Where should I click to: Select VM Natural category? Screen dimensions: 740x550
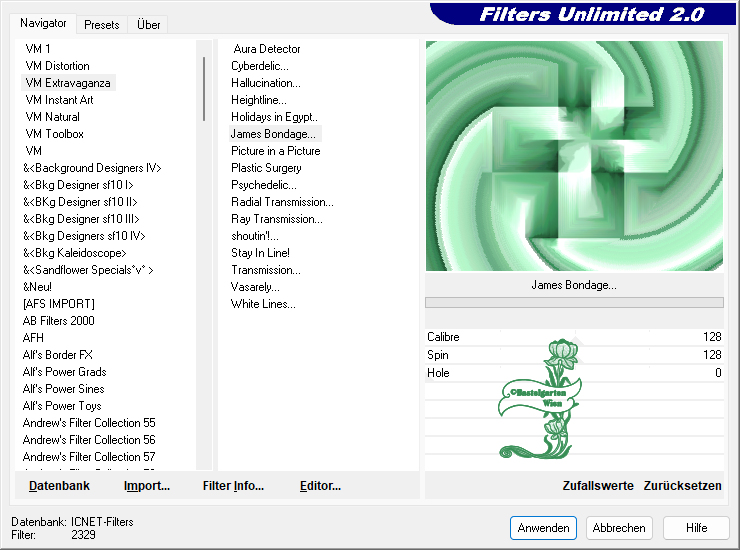[52, 117]
